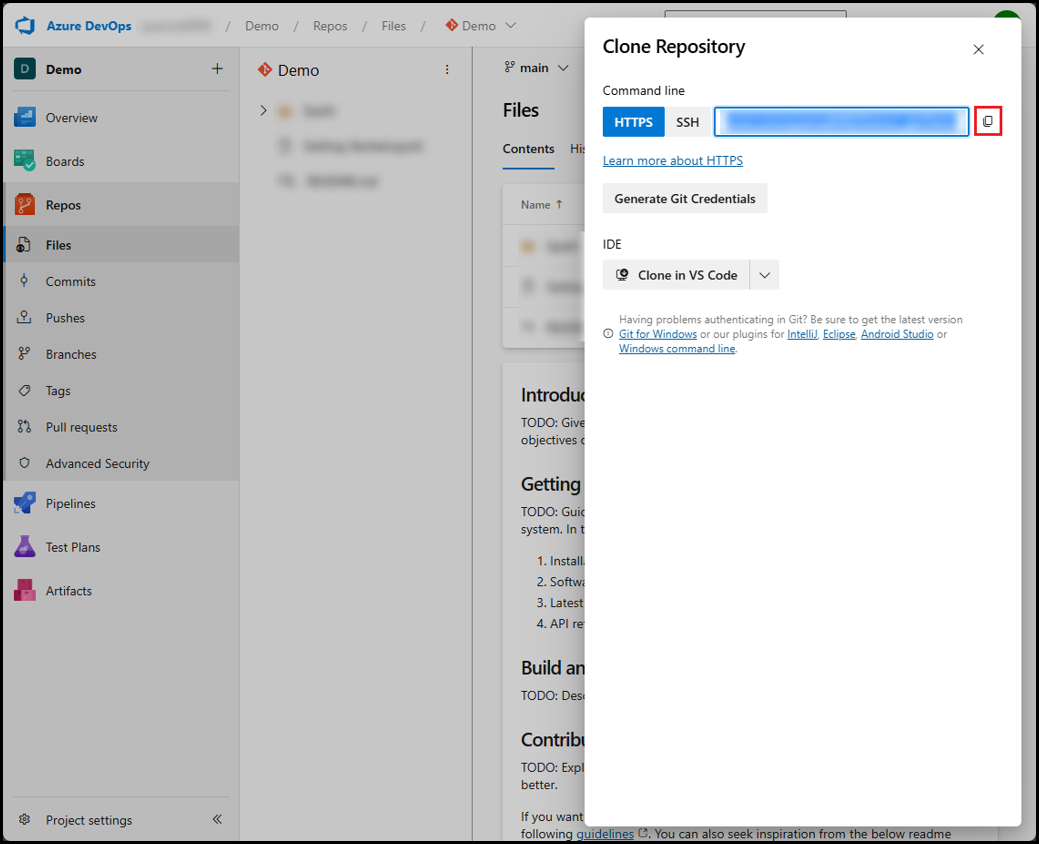Open the guidelines link in the readme
Image resolution: width=1039 pixels, height=844 pixels.
tap(605, 834)
